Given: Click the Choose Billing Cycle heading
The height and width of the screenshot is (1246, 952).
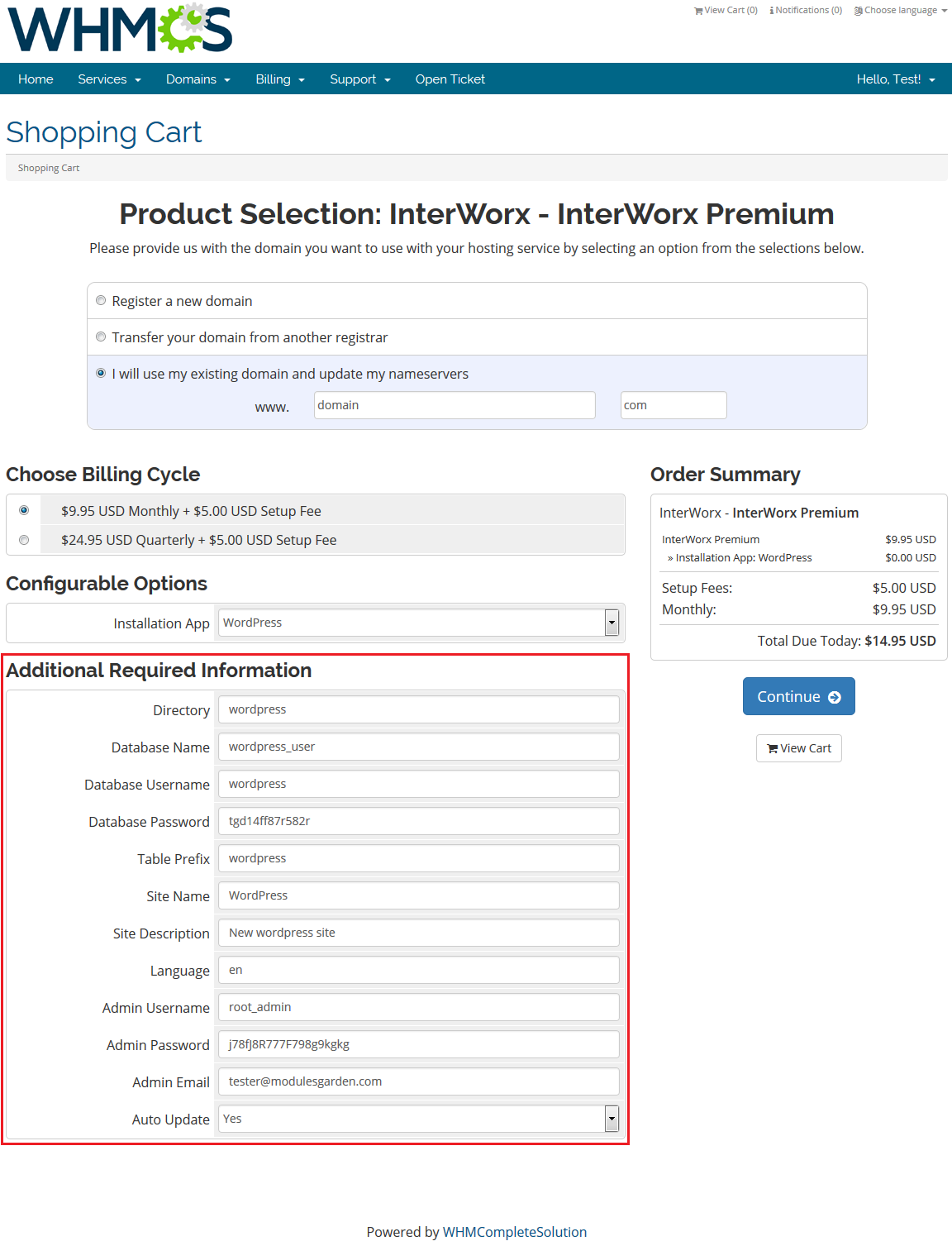Looking at the screenshot, I should point(103,475).
